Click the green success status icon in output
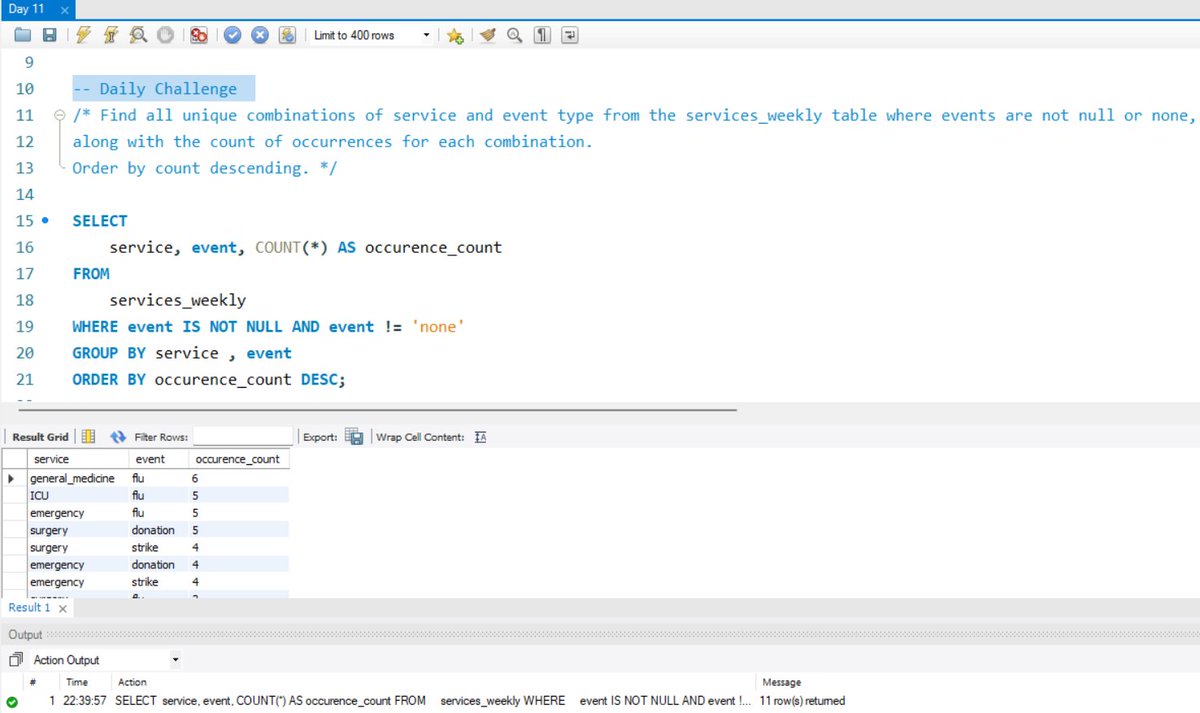This screenshot has height=713, width=1200. (x=11, y=701)
